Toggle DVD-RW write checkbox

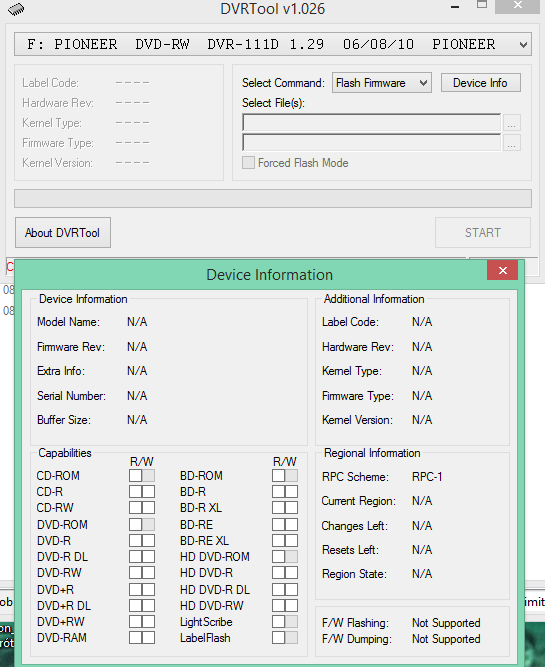[x=148, y=573]
